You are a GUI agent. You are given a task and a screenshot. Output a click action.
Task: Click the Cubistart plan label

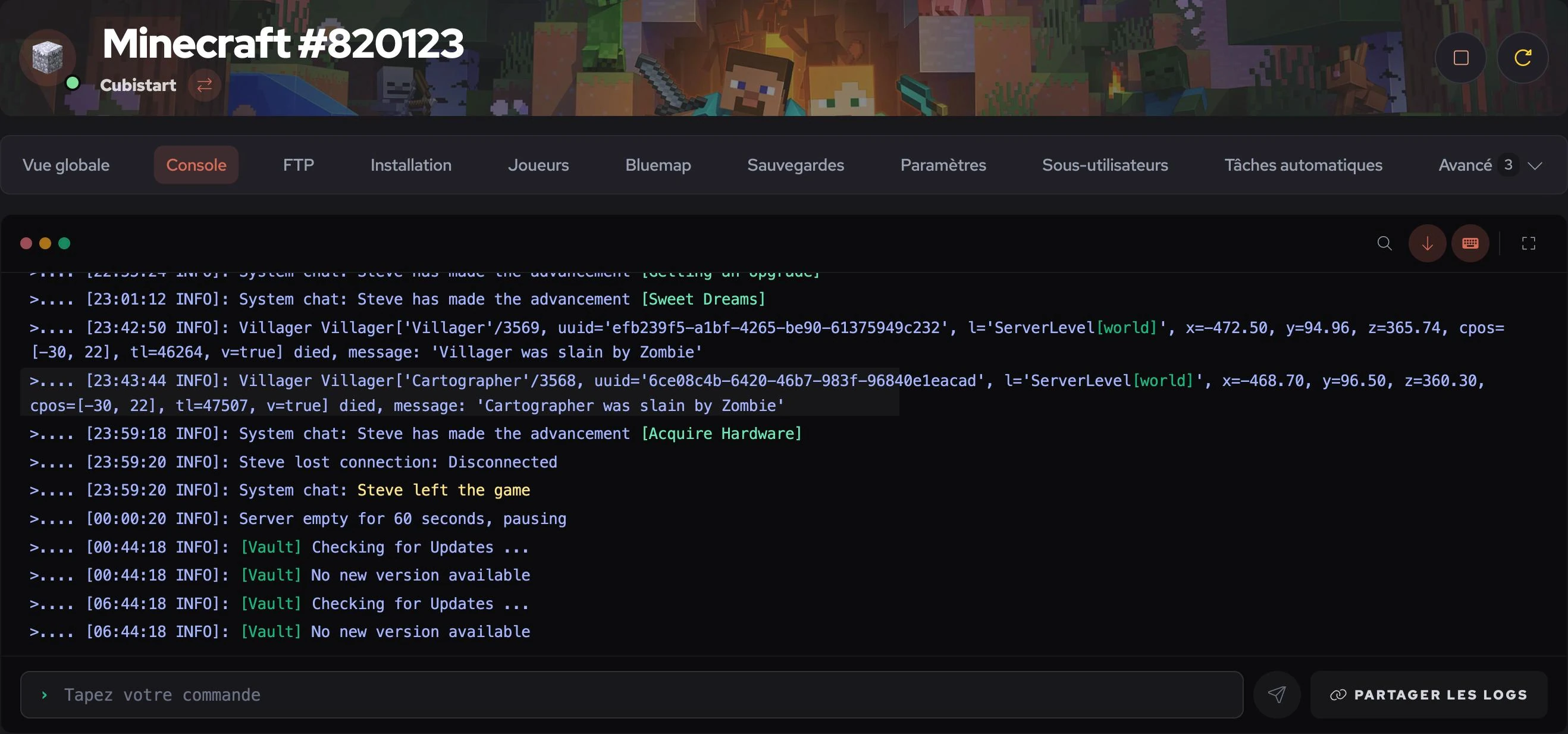point(138,85)
